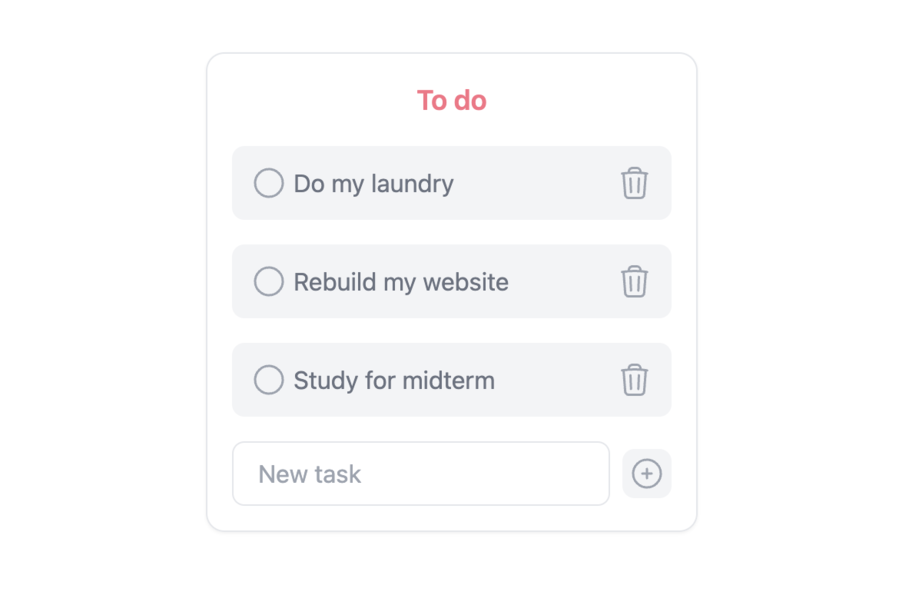This screenshot has width=899, height=600.
Task: Click the To do heading
Action: pyautogui.click(x=451, y=100)
